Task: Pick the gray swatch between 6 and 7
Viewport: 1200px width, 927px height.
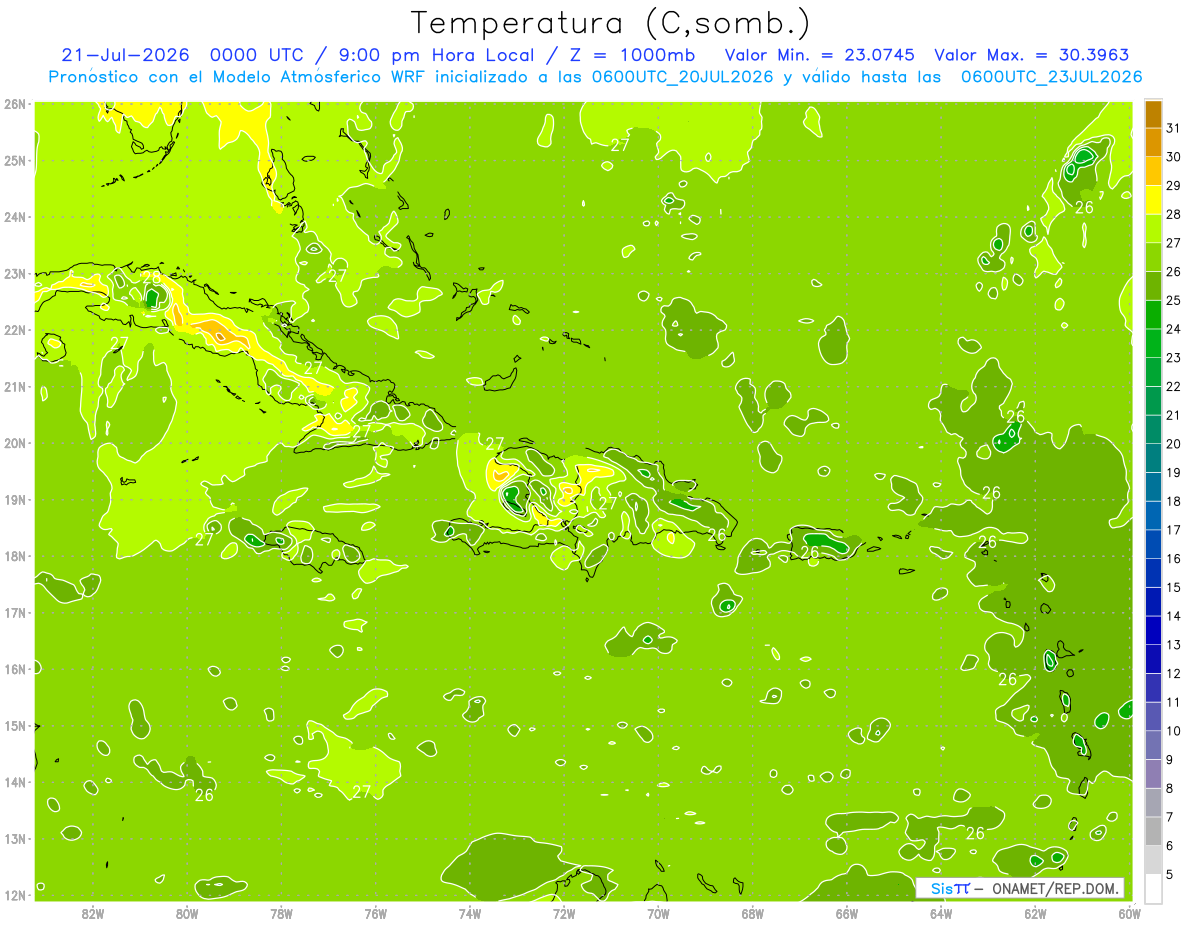Action: click(1153, 831)
